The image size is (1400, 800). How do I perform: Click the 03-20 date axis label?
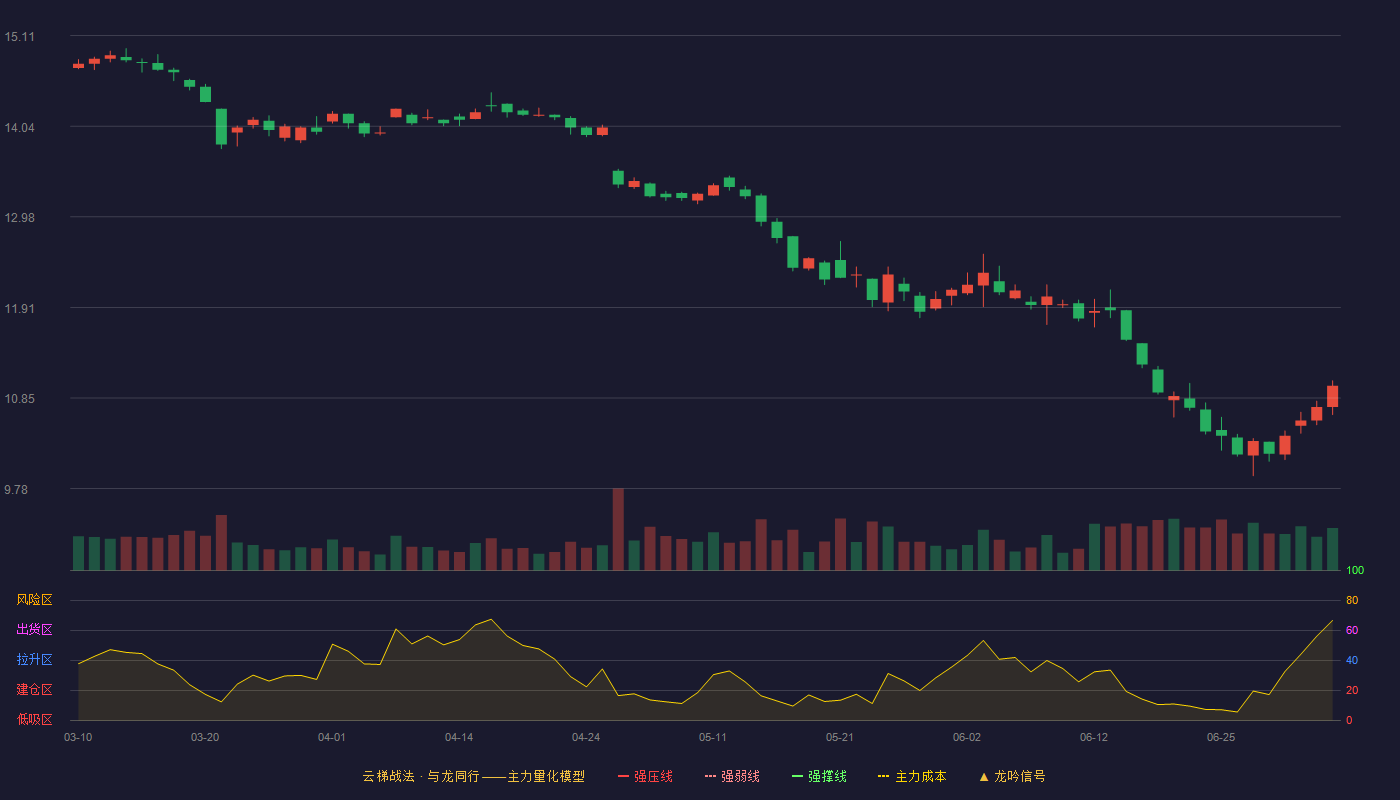point(205,737)
